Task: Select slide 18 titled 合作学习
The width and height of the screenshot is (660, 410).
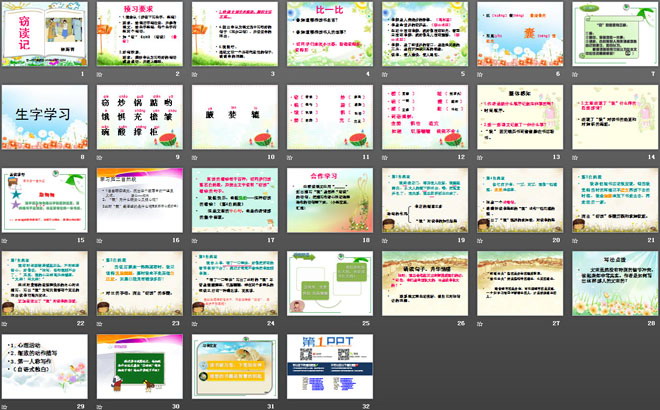Action: pos(327,204)
